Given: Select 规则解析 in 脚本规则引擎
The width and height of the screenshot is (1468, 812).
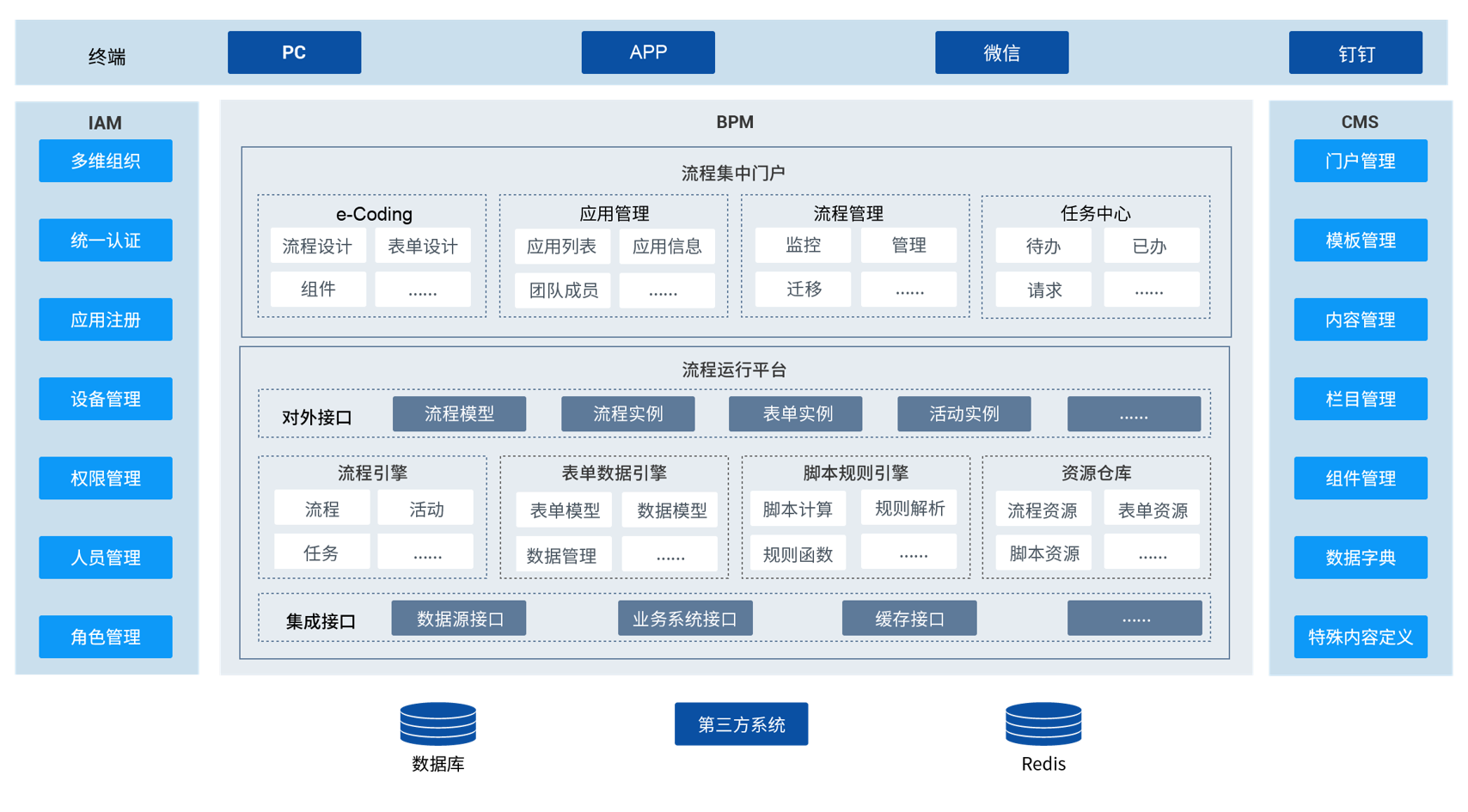Looking at the screenshot, I should pos(909,508).
